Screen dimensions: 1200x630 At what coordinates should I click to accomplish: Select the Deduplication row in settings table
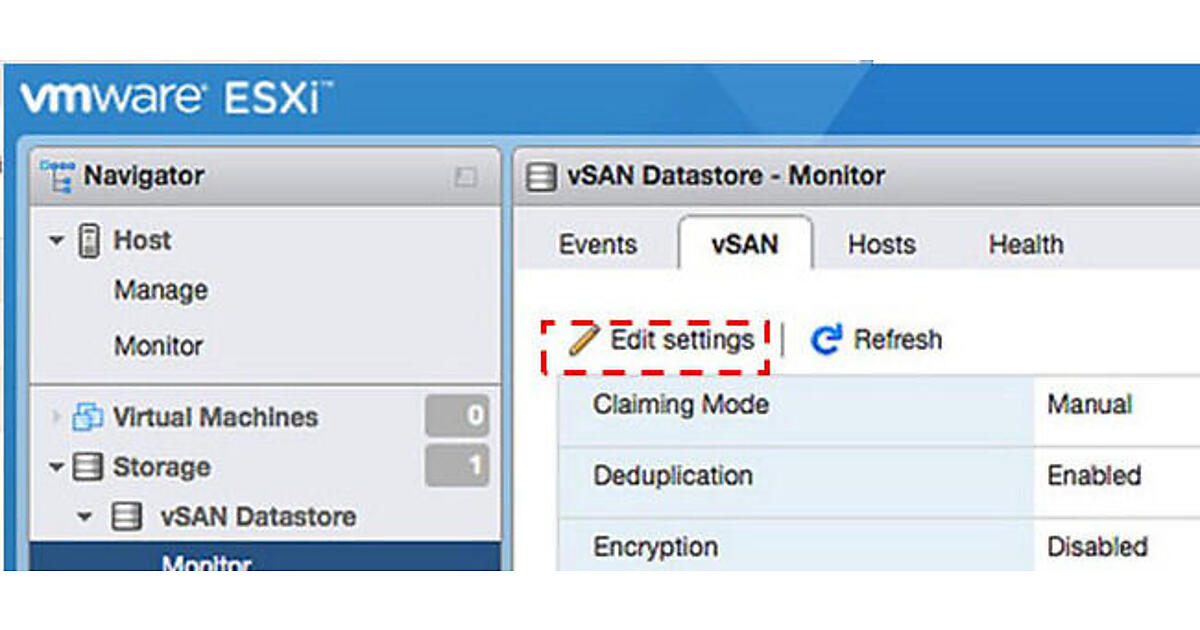pyautogui.click(x=672, y=475)
